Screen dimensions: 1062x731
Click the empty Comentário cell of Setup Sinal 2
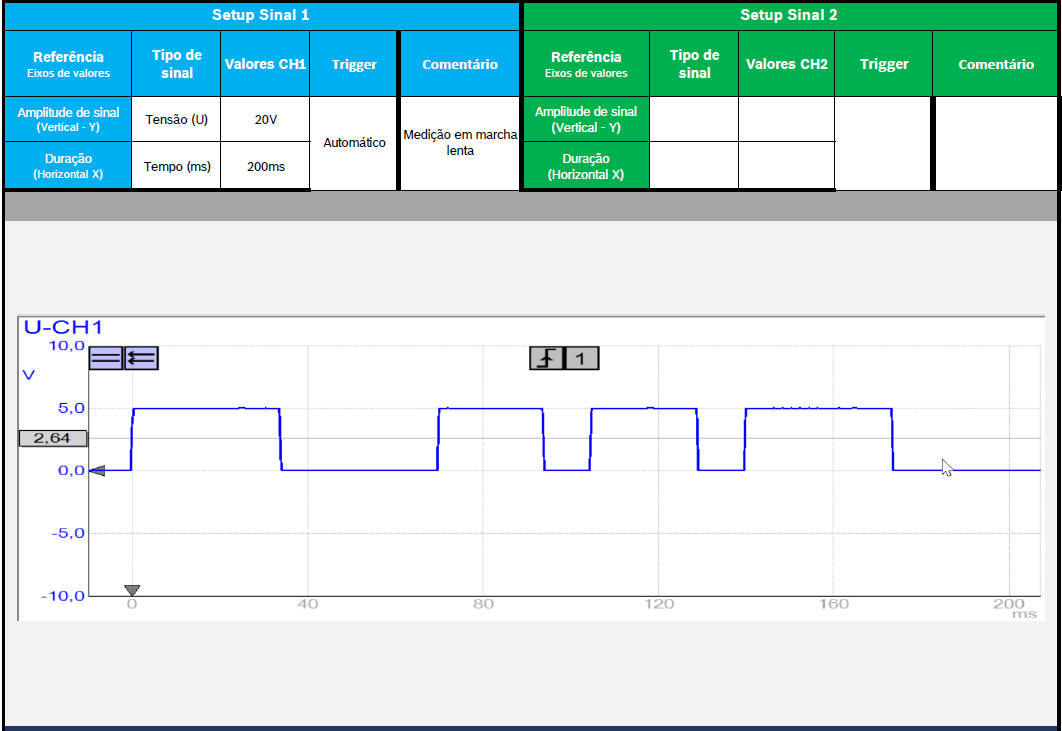(994, 143)
